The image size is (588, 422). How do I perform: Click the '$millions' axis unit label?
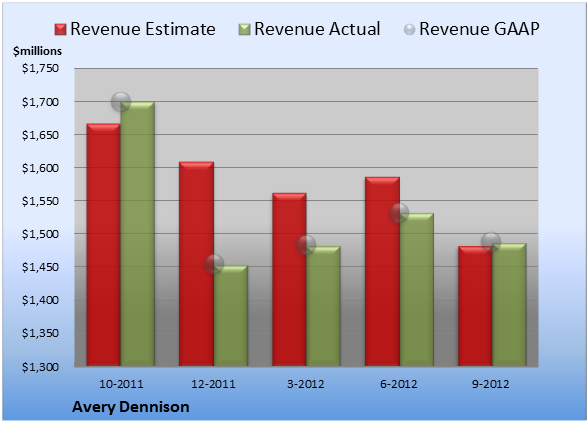[37, 51]
